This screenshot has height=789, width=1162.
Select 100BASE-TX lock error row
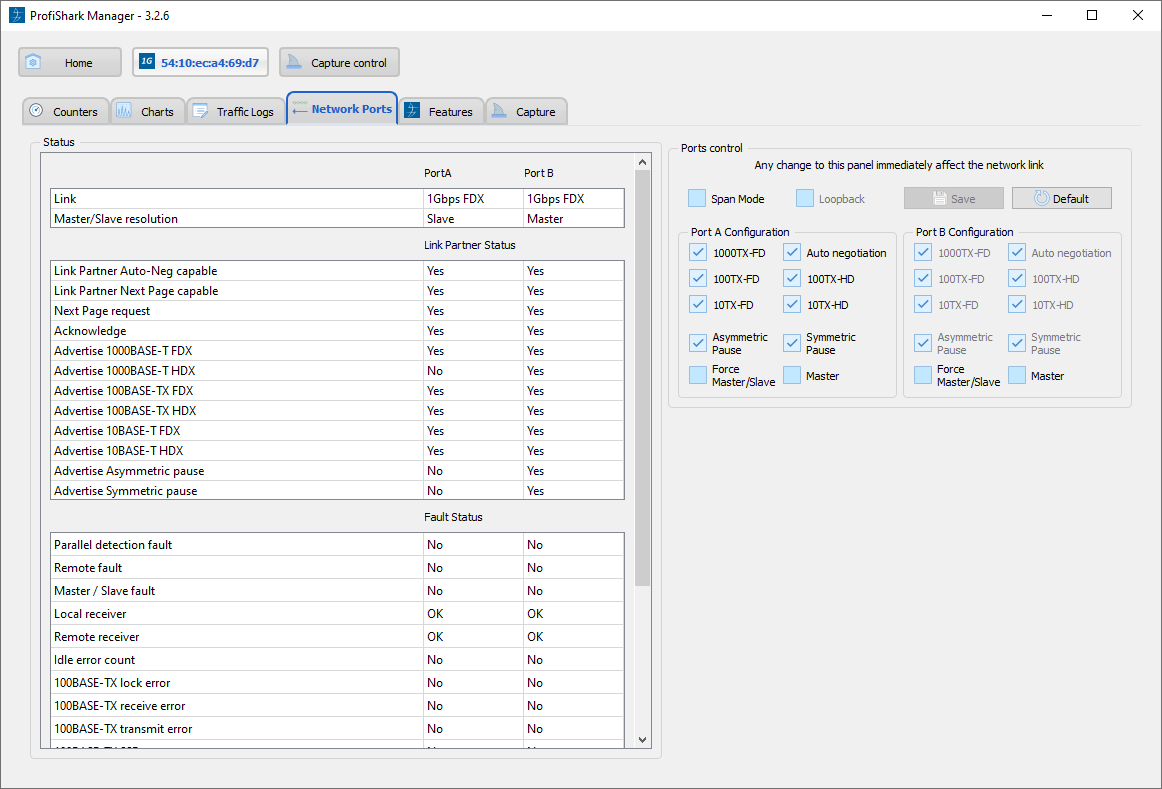[x=337, y=682]
